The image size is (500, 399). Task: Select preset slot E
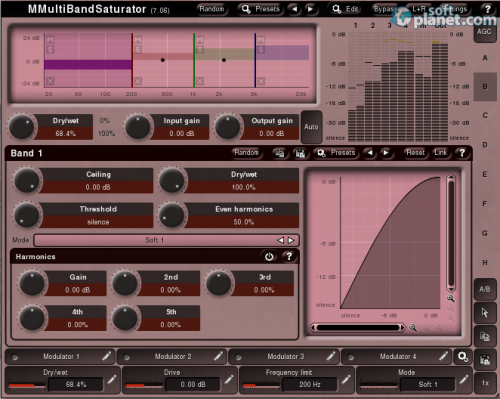coord(485,174)
